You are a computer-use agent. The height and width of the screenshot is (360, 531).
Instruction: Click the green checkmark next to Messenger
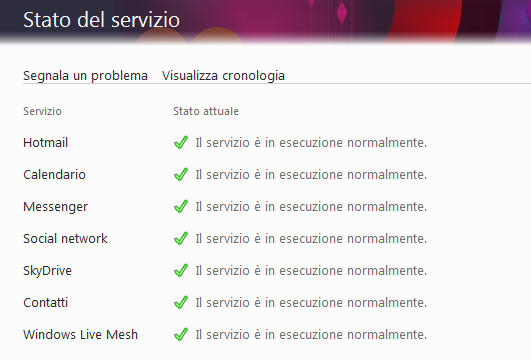click(181, 206)
